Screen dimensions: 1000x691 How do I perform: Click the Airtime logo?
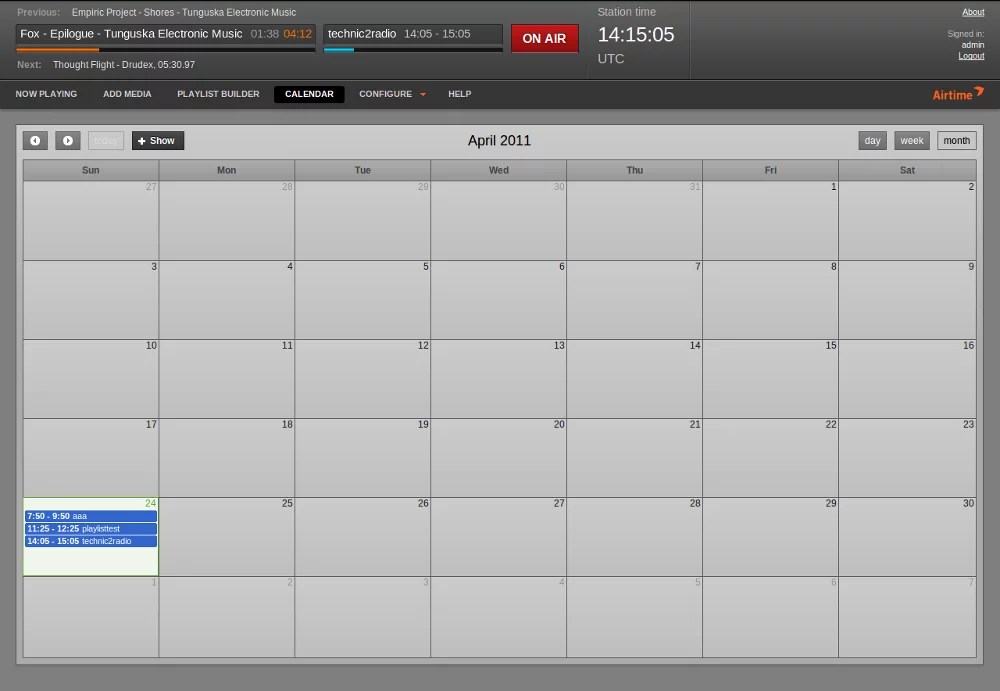tap(957, 94)
